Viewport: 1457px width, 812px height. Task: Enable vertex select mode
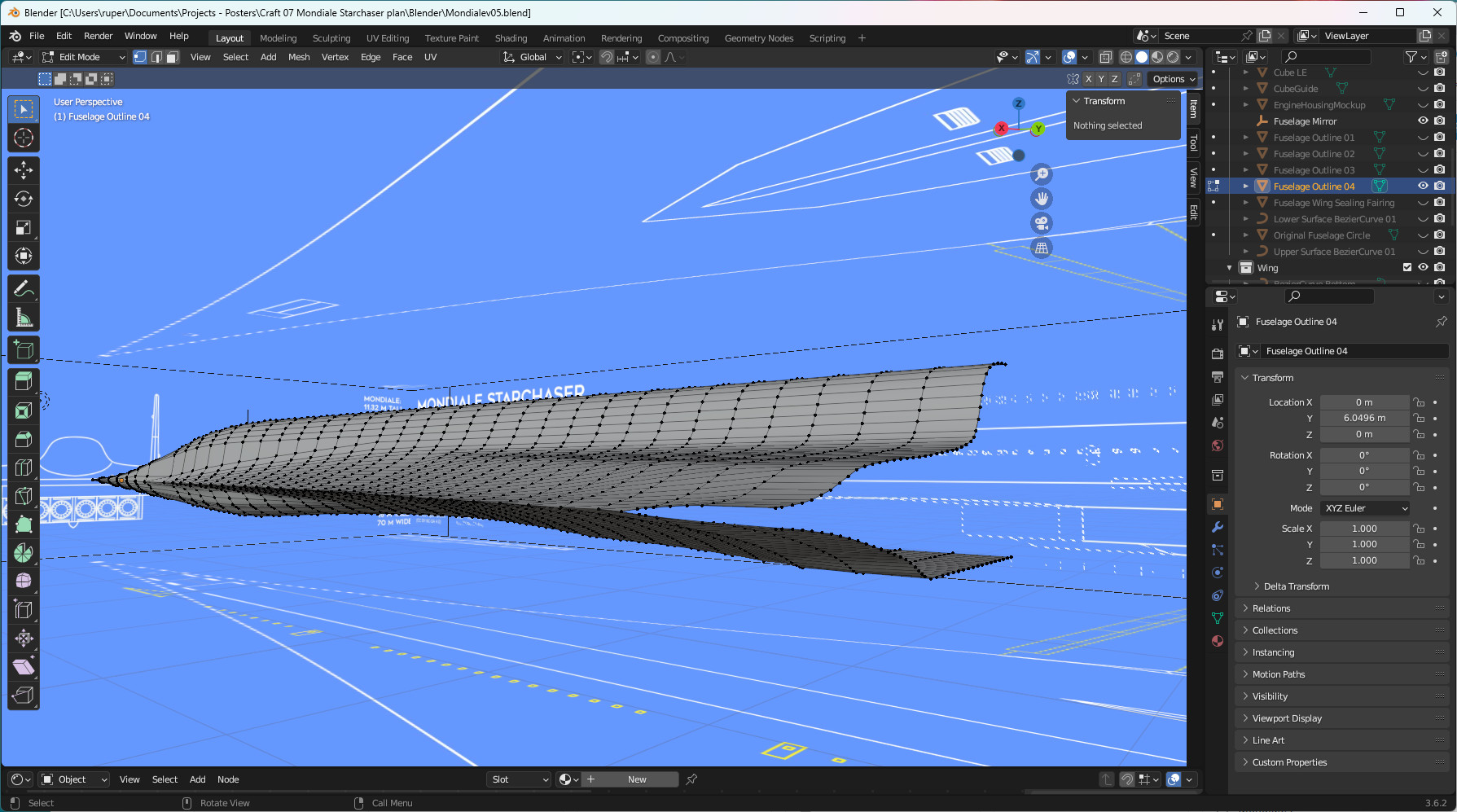pyautogui.click(x=140, y=57)
